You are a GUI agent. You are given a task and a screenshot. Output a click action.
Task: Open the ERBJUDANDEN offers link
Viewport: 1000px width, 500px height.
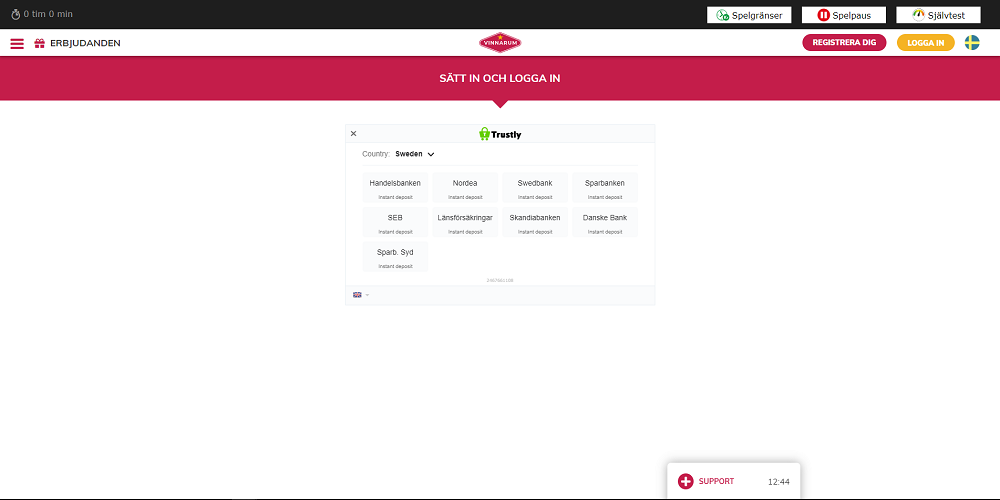[x=85, y=43]
